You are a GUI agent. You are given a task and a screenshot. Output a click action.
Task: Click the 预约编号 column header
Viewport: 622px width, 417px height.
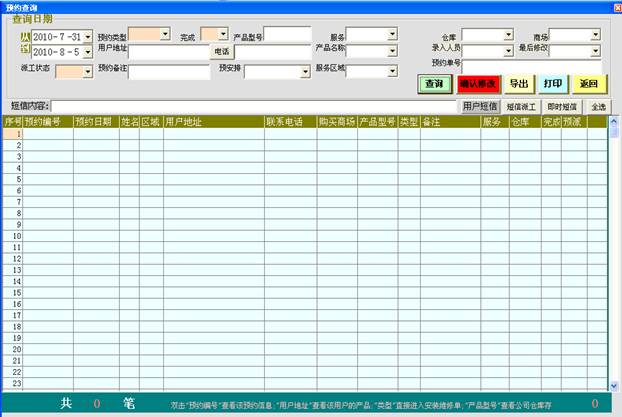point(48,122)
